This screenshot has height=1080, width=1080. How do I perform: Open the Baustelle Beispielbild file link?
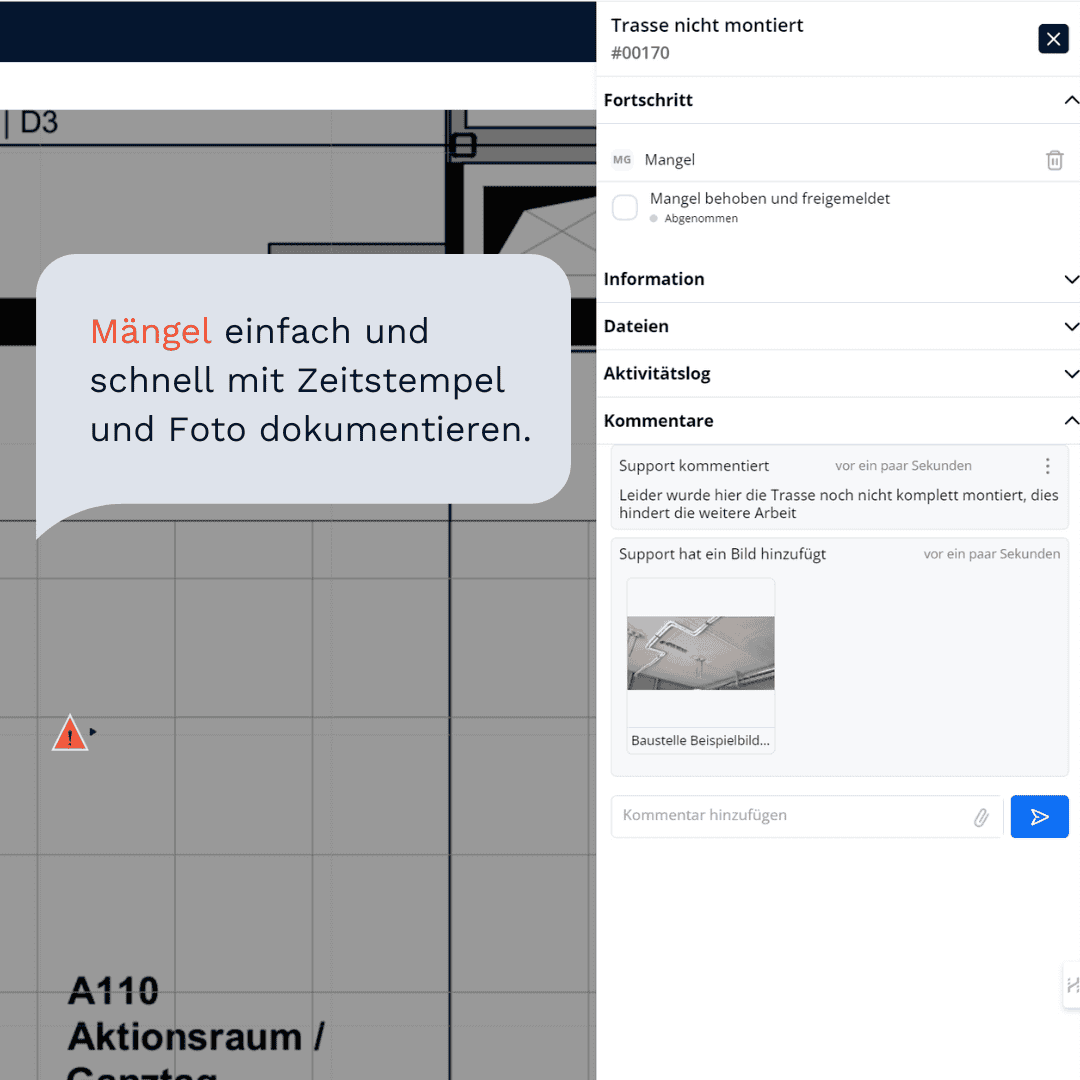pos(700,740)
